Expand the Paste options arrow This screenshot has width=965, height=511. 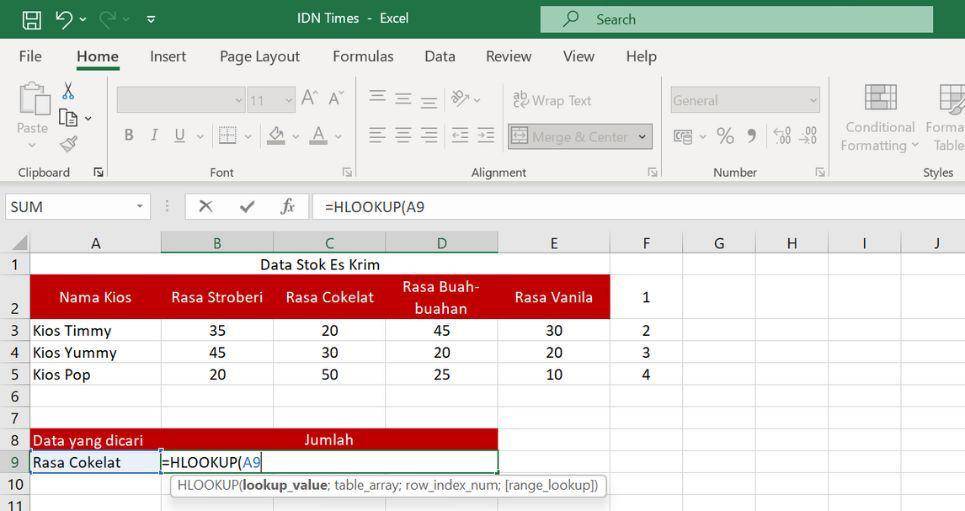32,145
